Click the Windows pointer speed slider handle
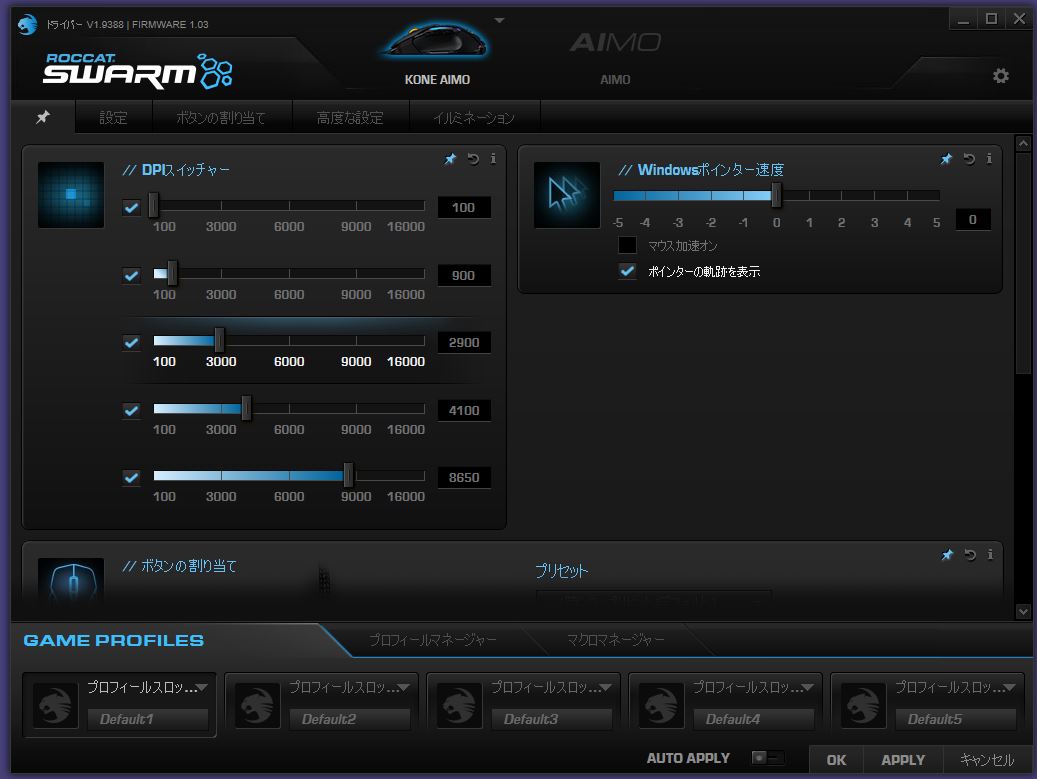 (776, 195)
